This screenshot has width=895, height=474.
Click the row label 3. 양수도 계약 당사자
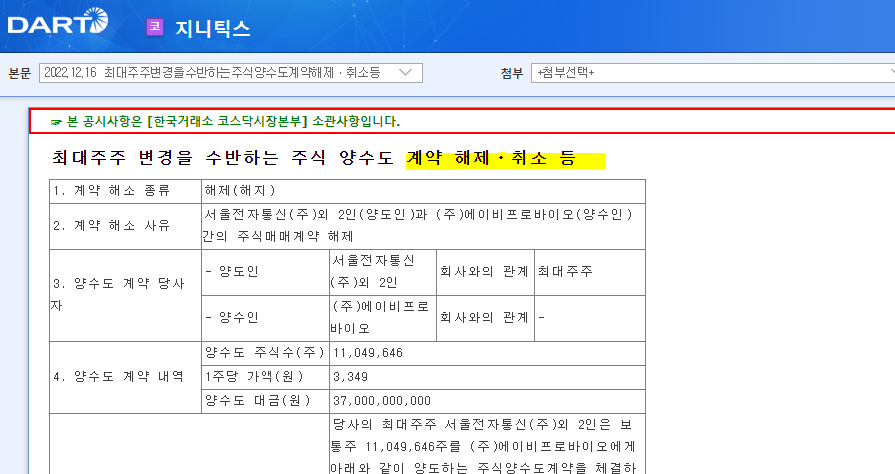(119, 295)
